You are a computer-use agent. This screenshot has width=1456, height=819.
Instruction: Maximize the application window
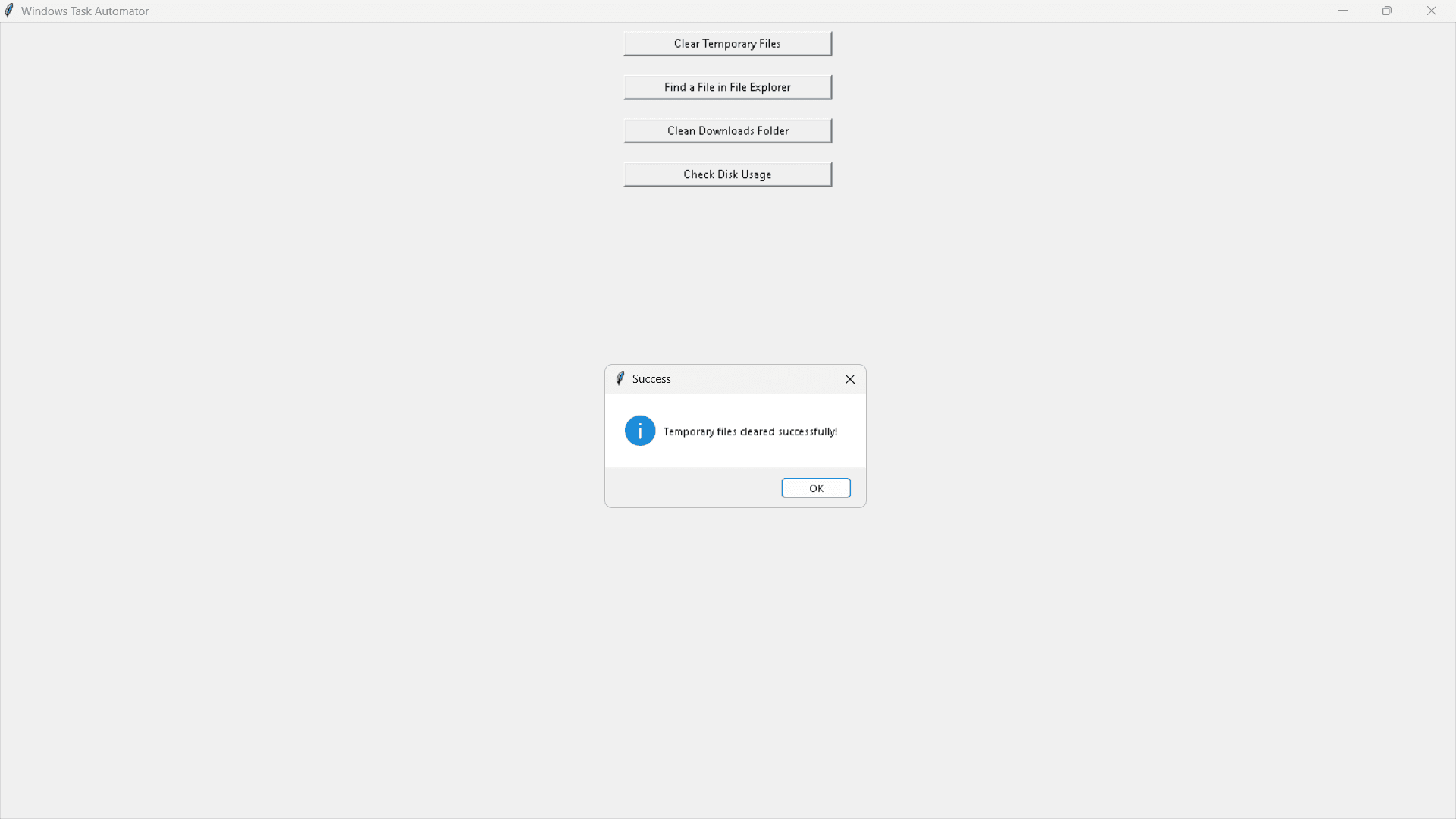point(1387,11)
